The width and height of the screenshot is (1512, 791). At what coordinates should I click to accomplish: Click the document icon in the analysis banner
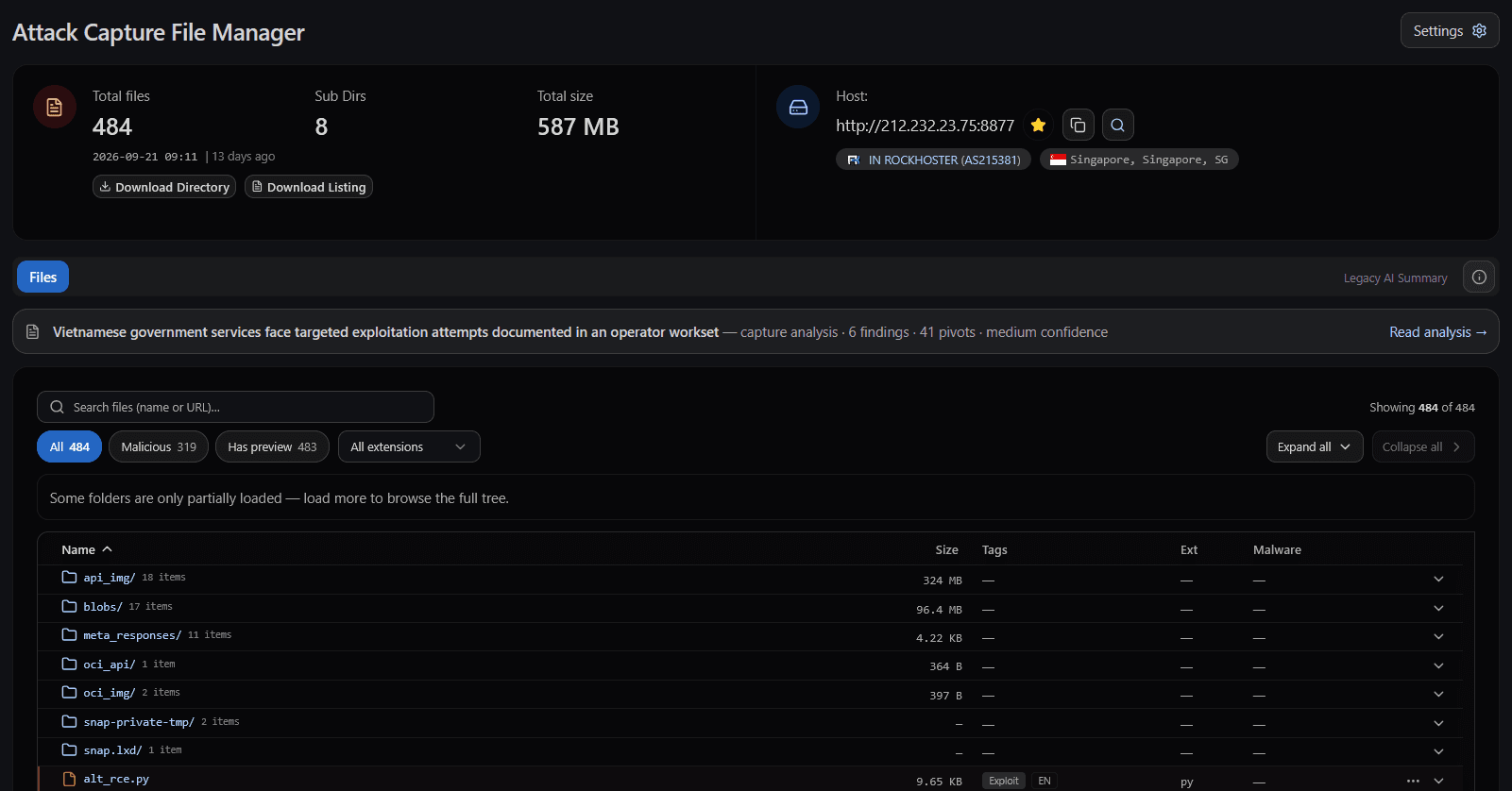pos(33,332)
